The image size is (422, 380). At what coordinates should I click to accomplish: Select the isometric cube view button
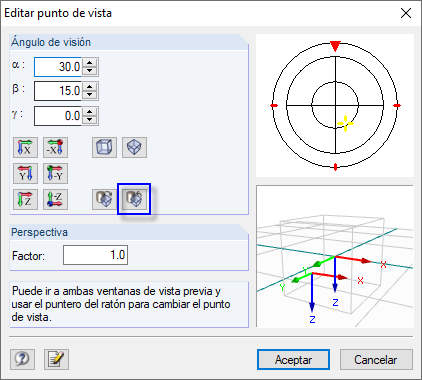104,147
